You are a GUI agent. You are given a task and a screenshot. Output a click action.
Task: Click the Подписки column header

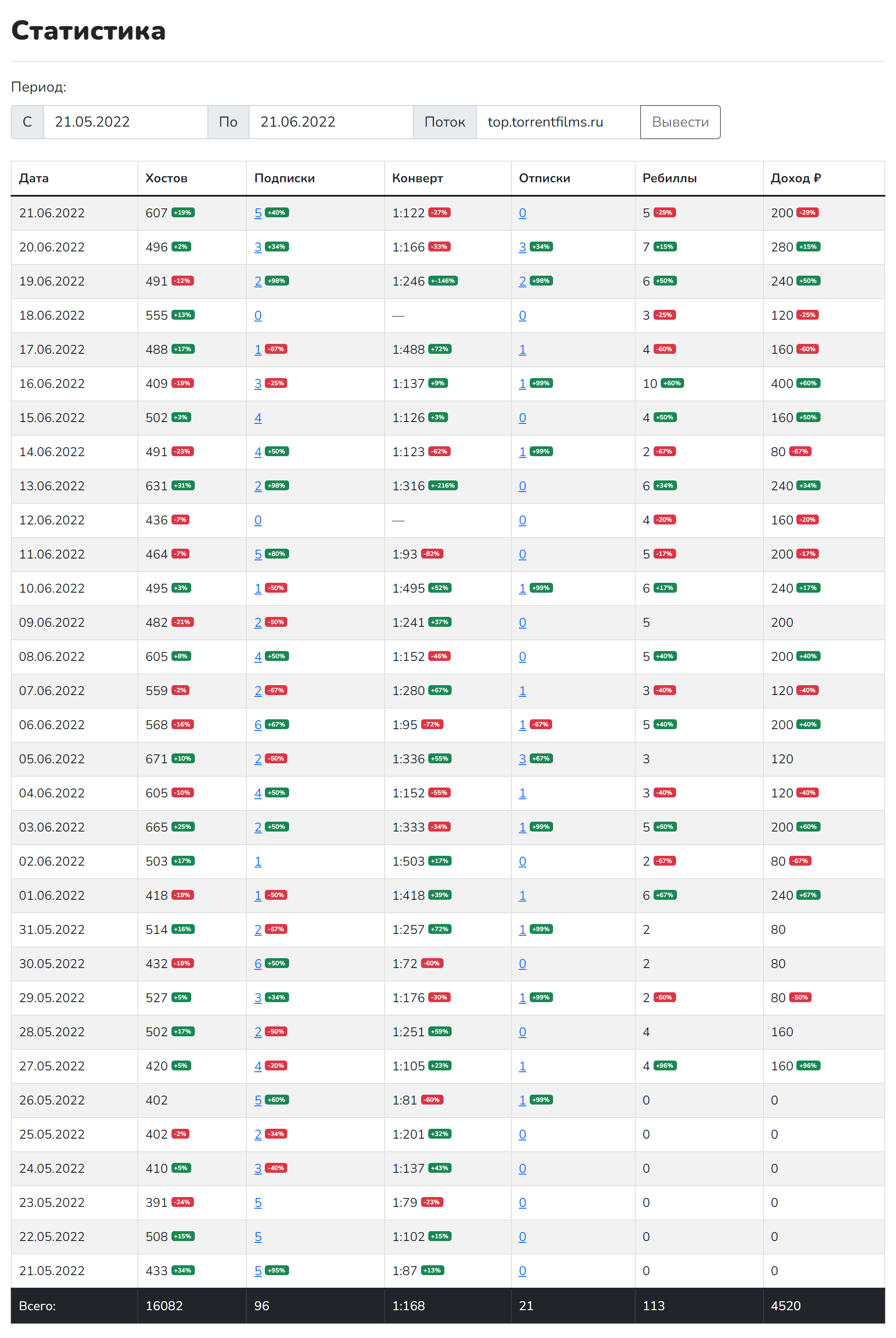point(284,178)
